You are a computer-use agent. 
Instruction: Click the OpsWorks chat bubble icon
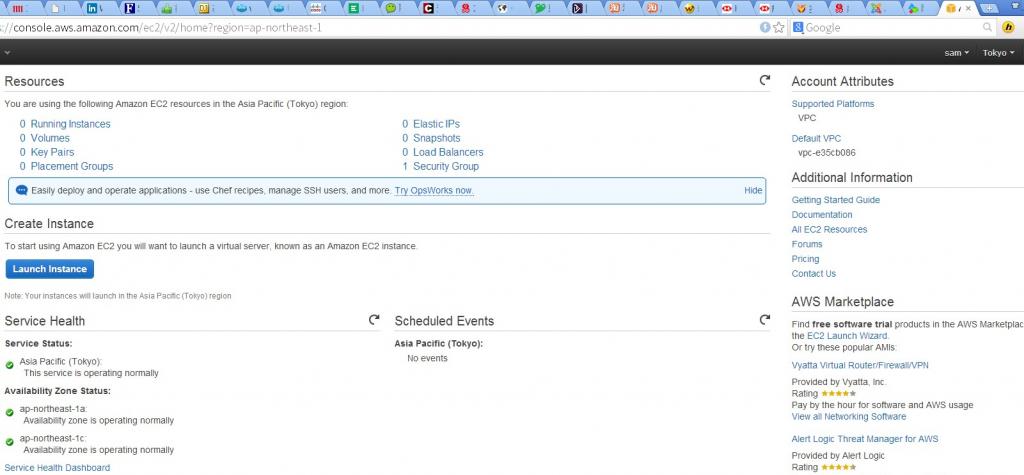(x=22, y=190)
